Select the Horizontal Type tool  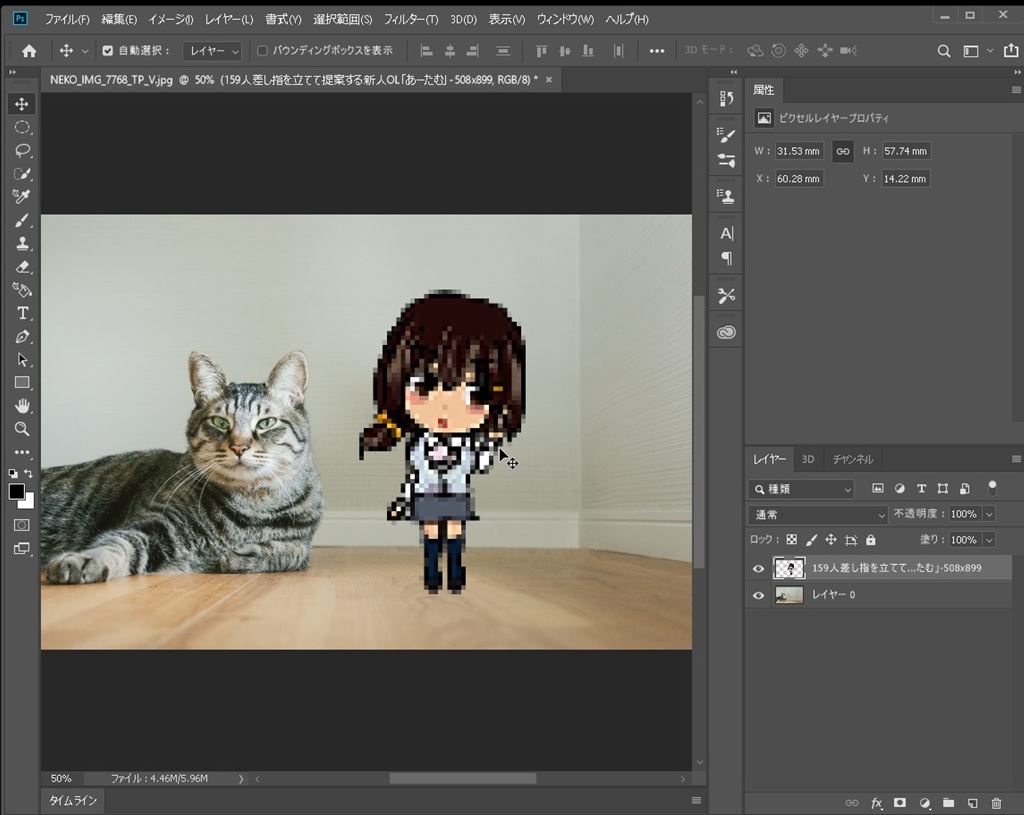22,313
